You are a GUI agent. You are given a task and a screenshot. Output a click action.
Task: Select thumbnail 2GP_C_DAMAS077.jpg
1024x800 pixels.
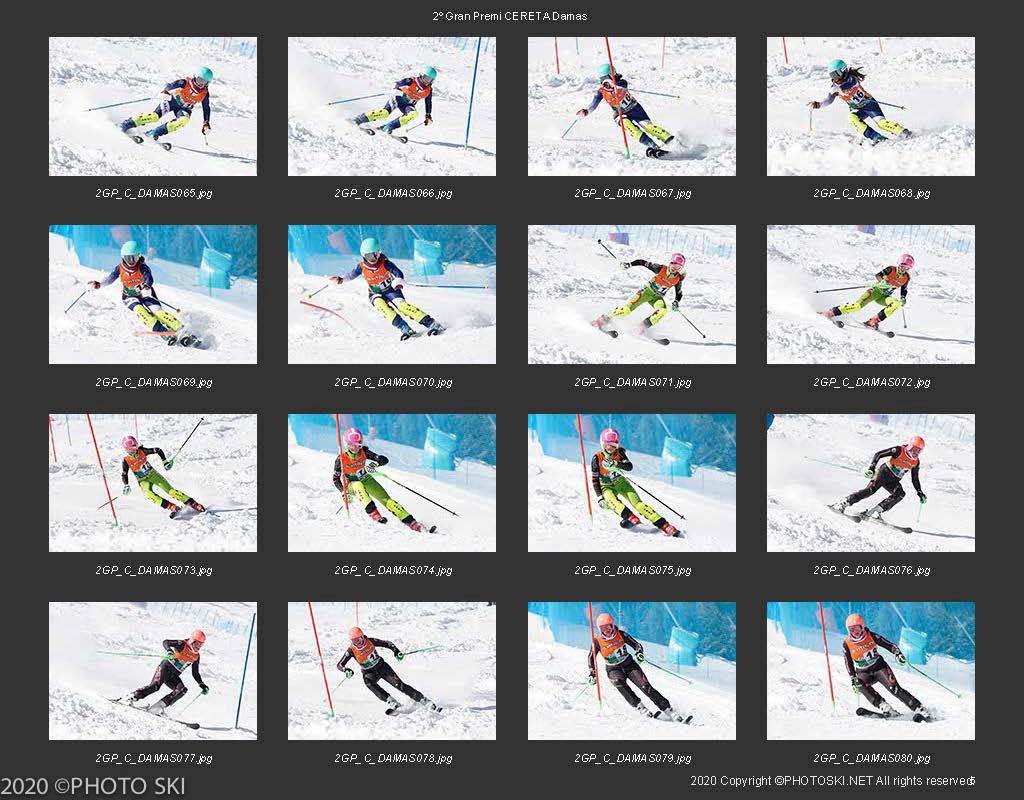pyautogui.click(x=153, y=671)
